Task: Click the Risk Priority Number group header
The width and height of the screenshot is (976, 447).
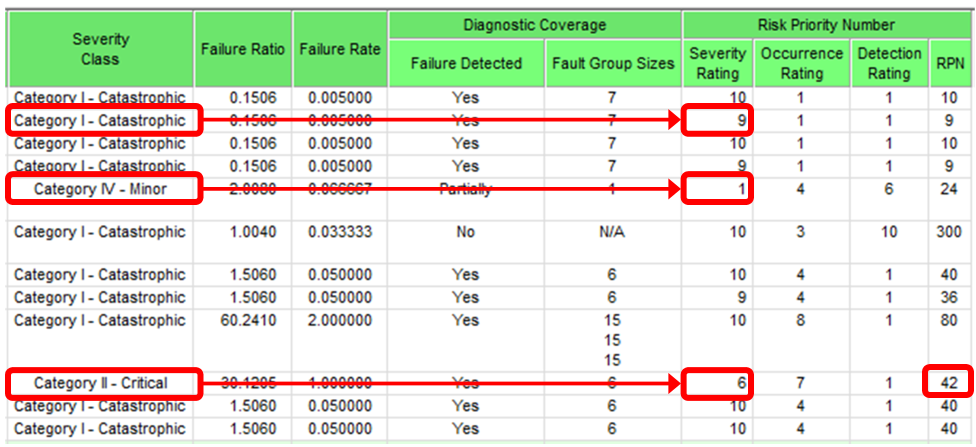Action: [828, 24]
